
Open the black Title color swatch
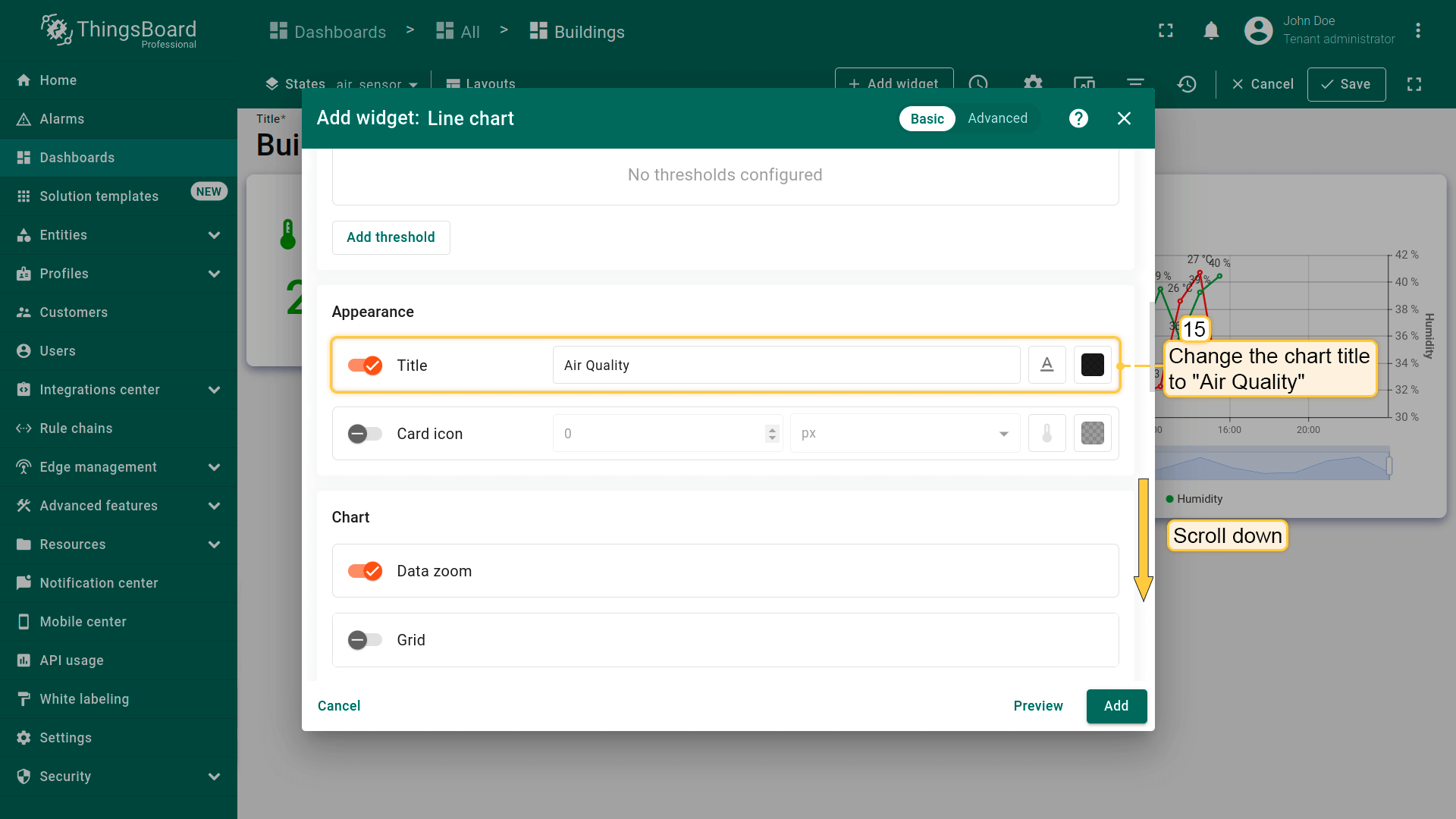coord(1092,365)
